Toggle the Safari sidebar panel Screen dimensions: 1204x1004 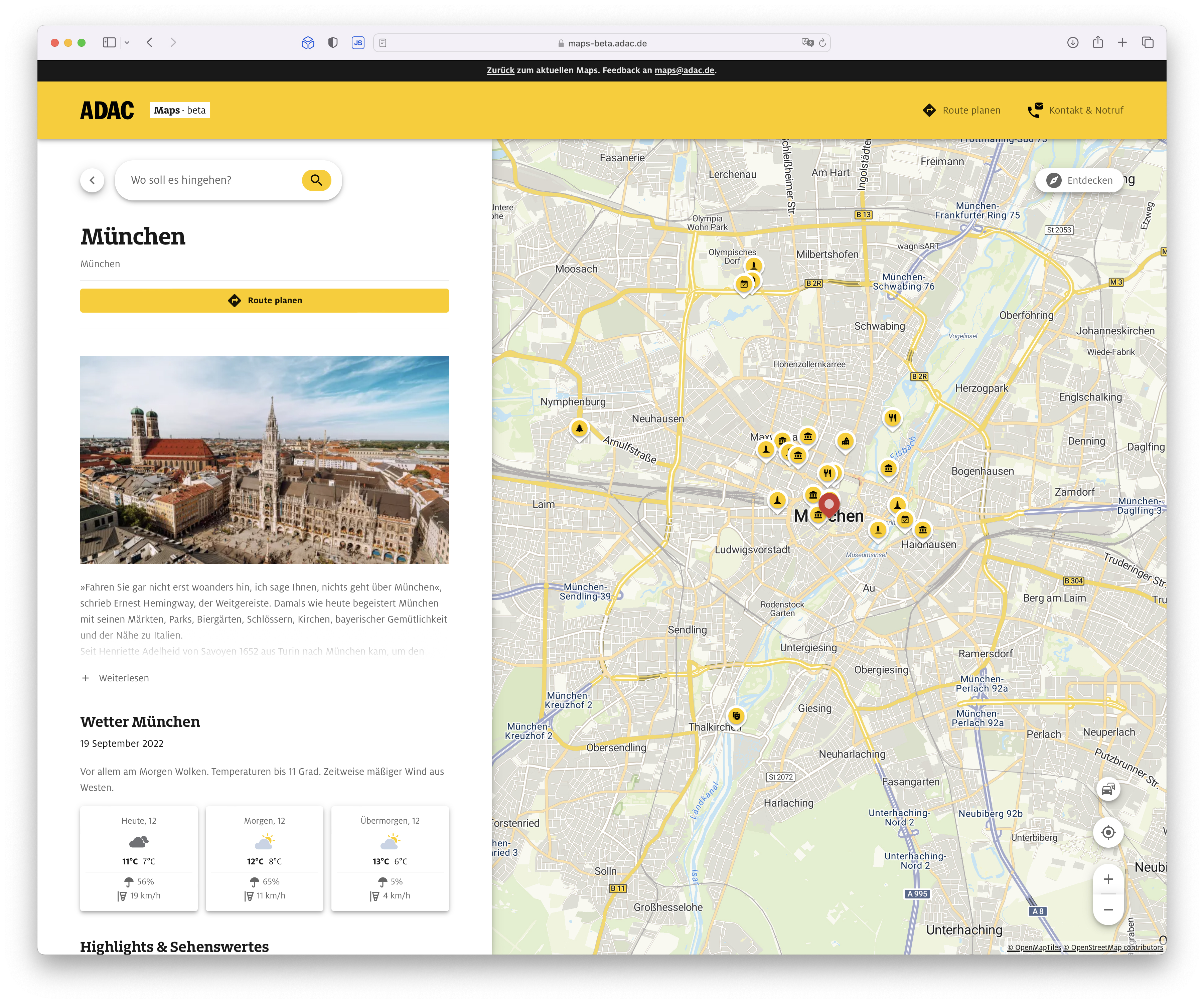click(110, 42)
